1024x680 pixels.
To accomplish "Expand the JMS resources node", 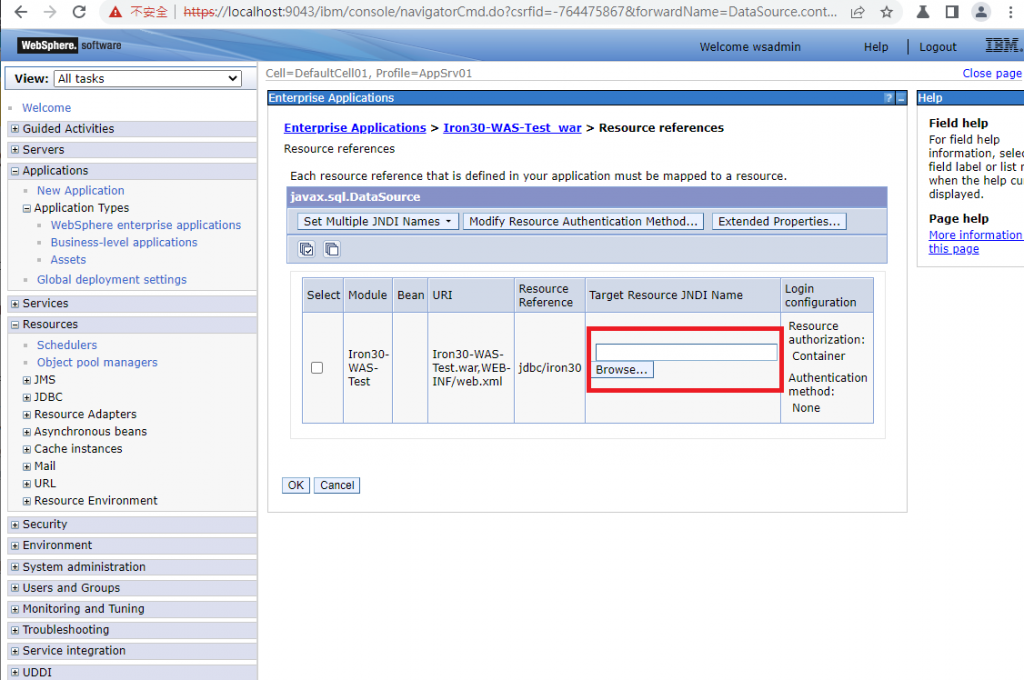I will [27, 380].
